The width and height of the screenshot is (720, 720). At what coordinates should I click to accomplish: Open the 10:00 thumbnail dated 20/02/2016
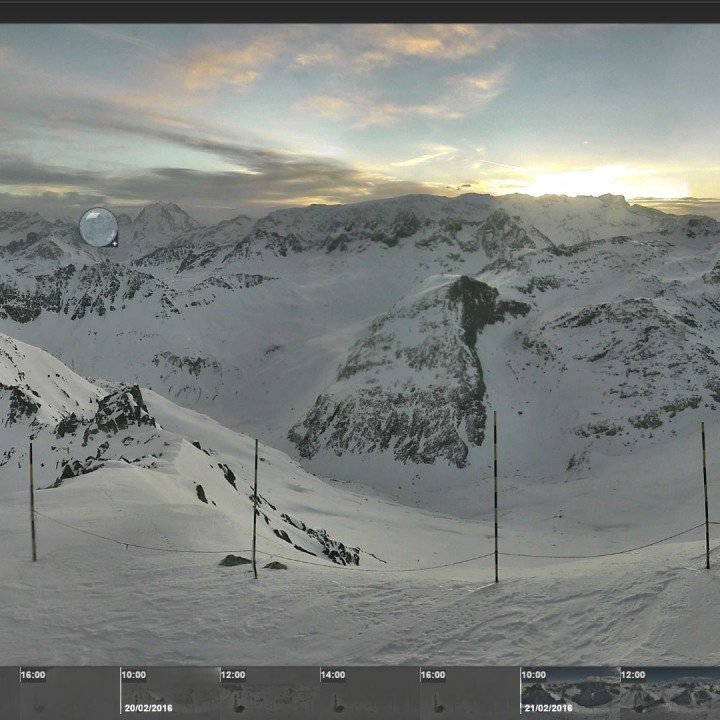(170, 691)
